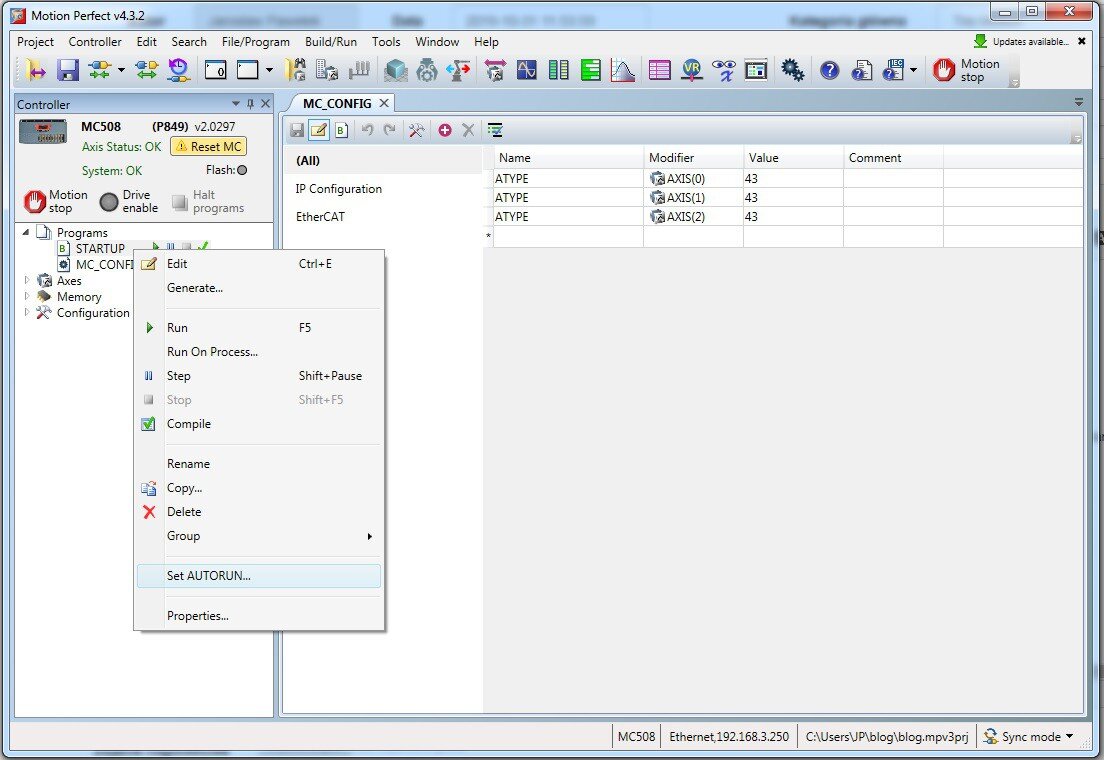Click the red Motion stop toolbar button
The width and height of the screenshot is (1104, 760).
pyautogui.click(x=966, y=70)
